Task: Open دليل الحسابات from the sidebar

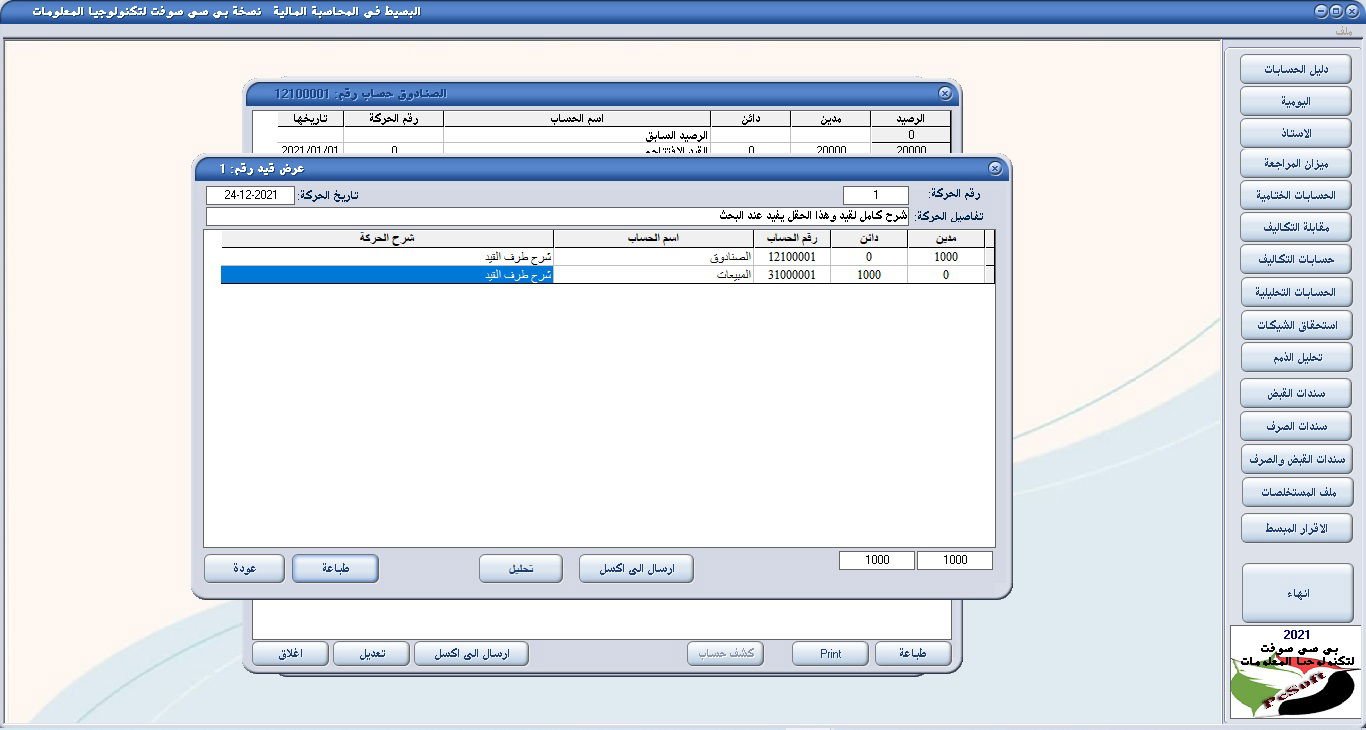Action: pyautogui.click(x=1295, y=68)
